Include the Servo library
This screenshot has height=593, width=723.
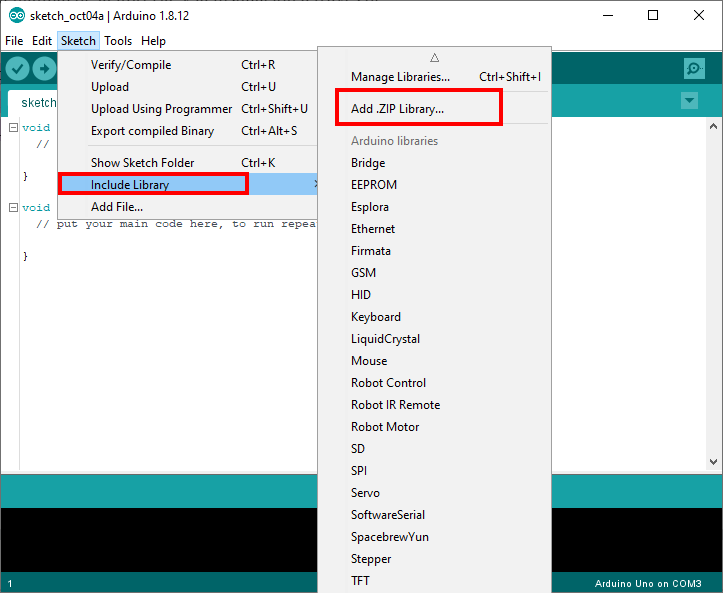pos(434,493)
